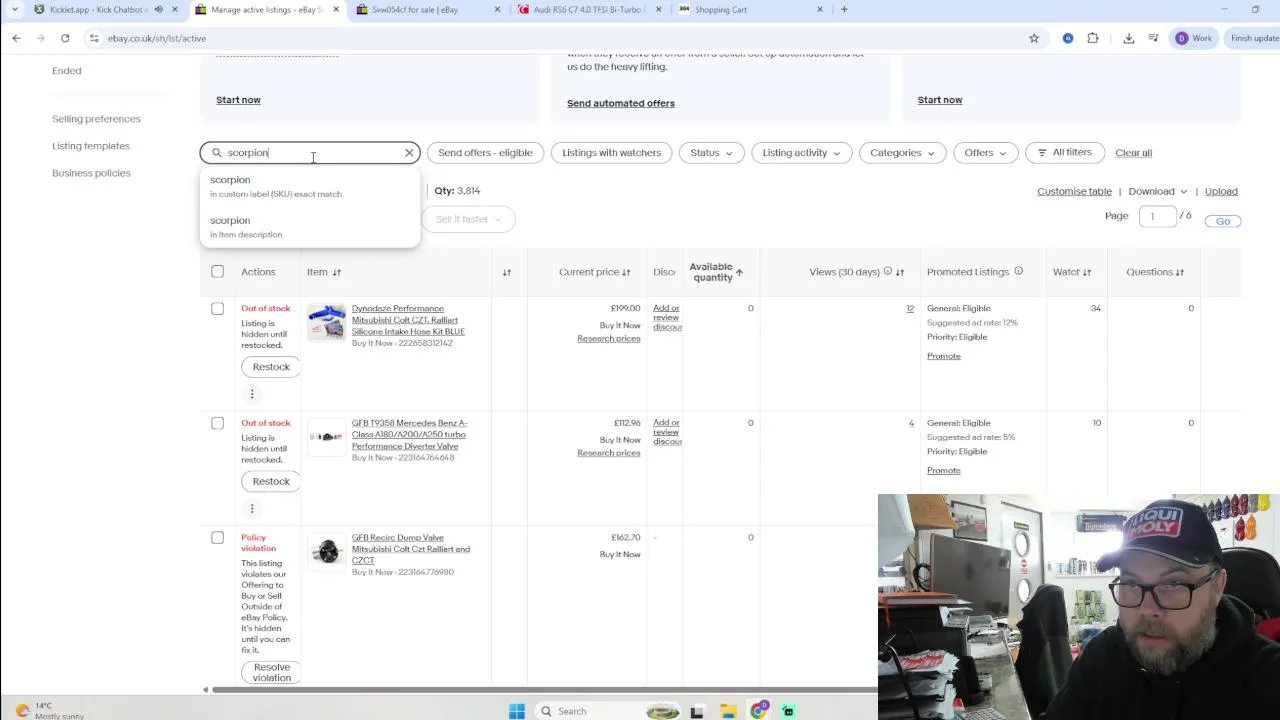Open the Work profile button
1280x720 pixels.
click(x=1194, y=38)
